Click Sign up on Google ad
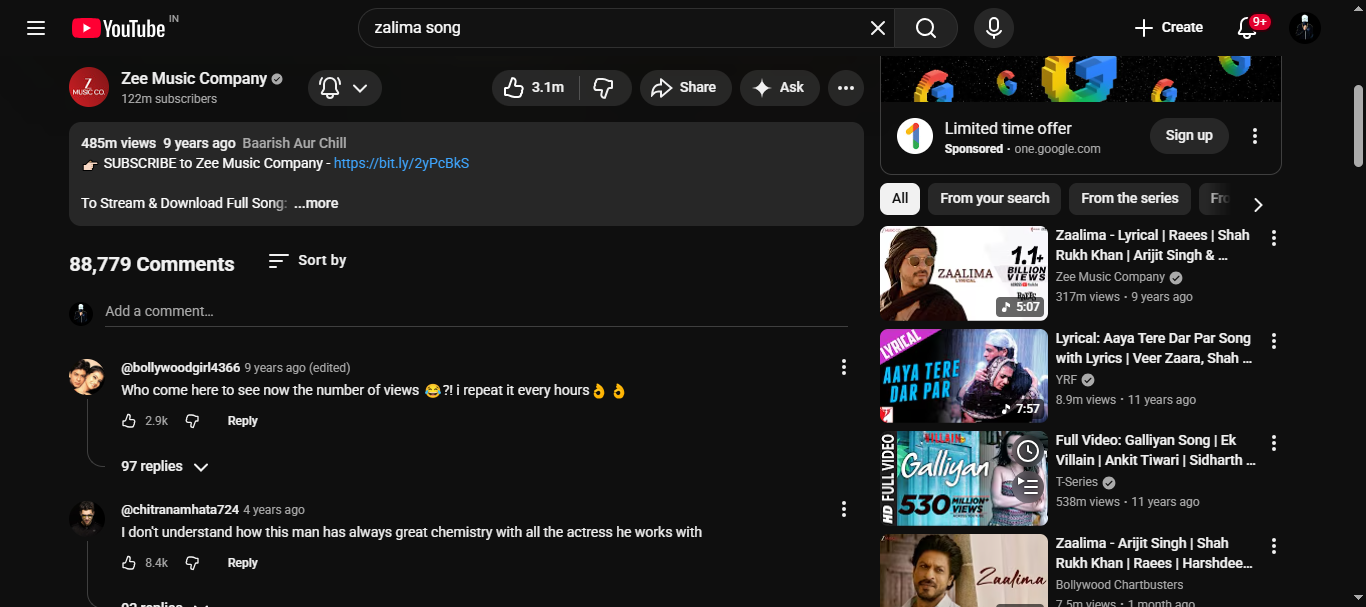The width and height of the screenshot is (1366, 607). coord(1189,136)
